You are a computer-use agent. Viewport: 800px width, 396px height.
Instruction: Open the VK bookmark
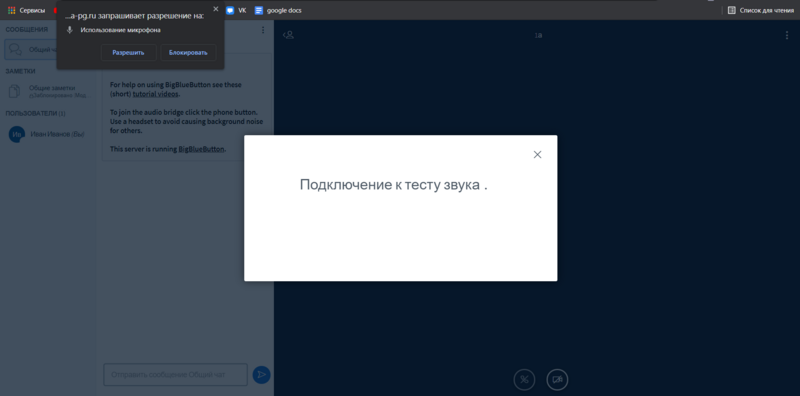pos(236,10)
